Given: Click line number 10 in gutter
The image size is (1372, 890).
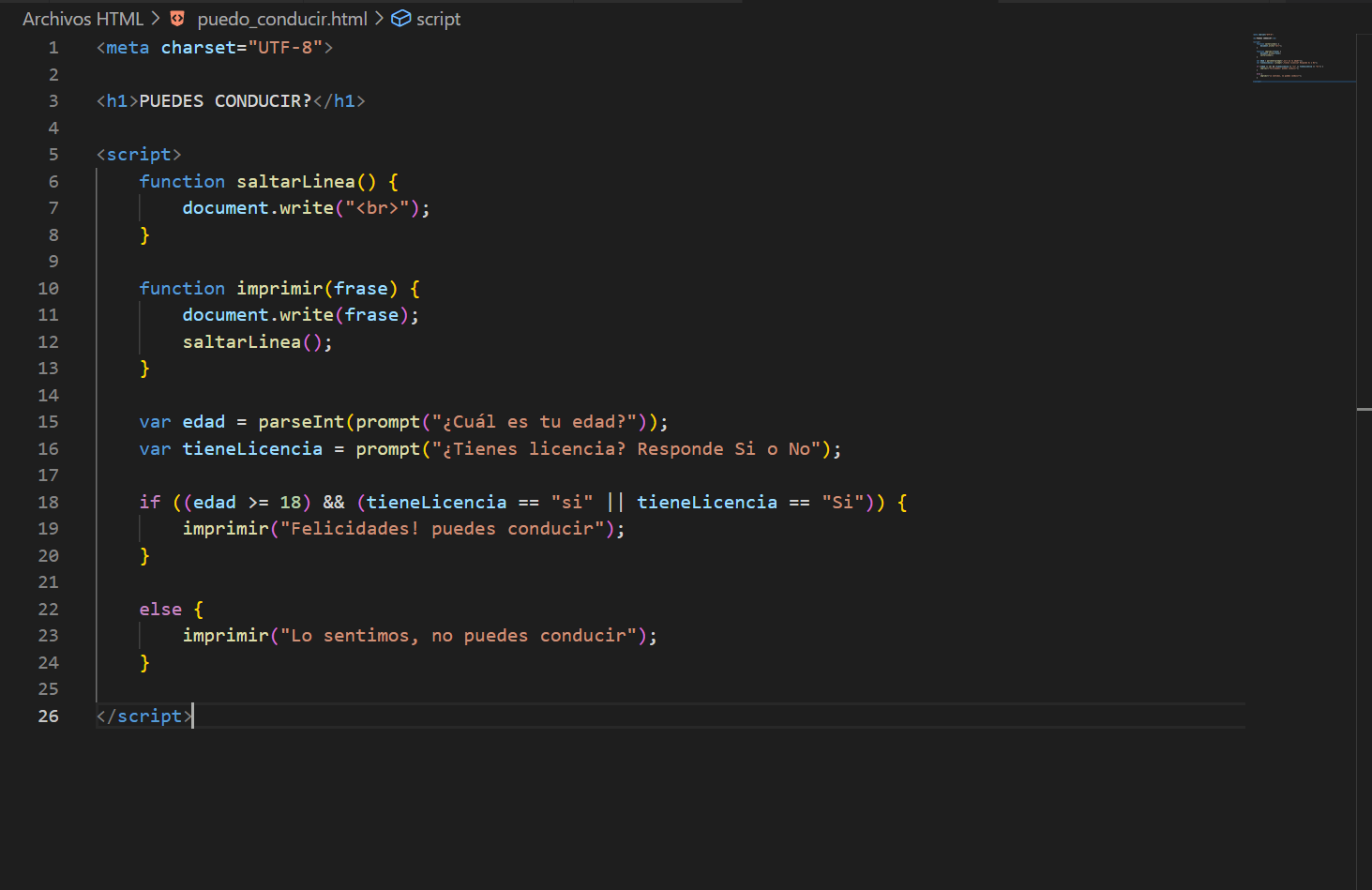Looking at the screenshot, I should [x=48, y=289].
